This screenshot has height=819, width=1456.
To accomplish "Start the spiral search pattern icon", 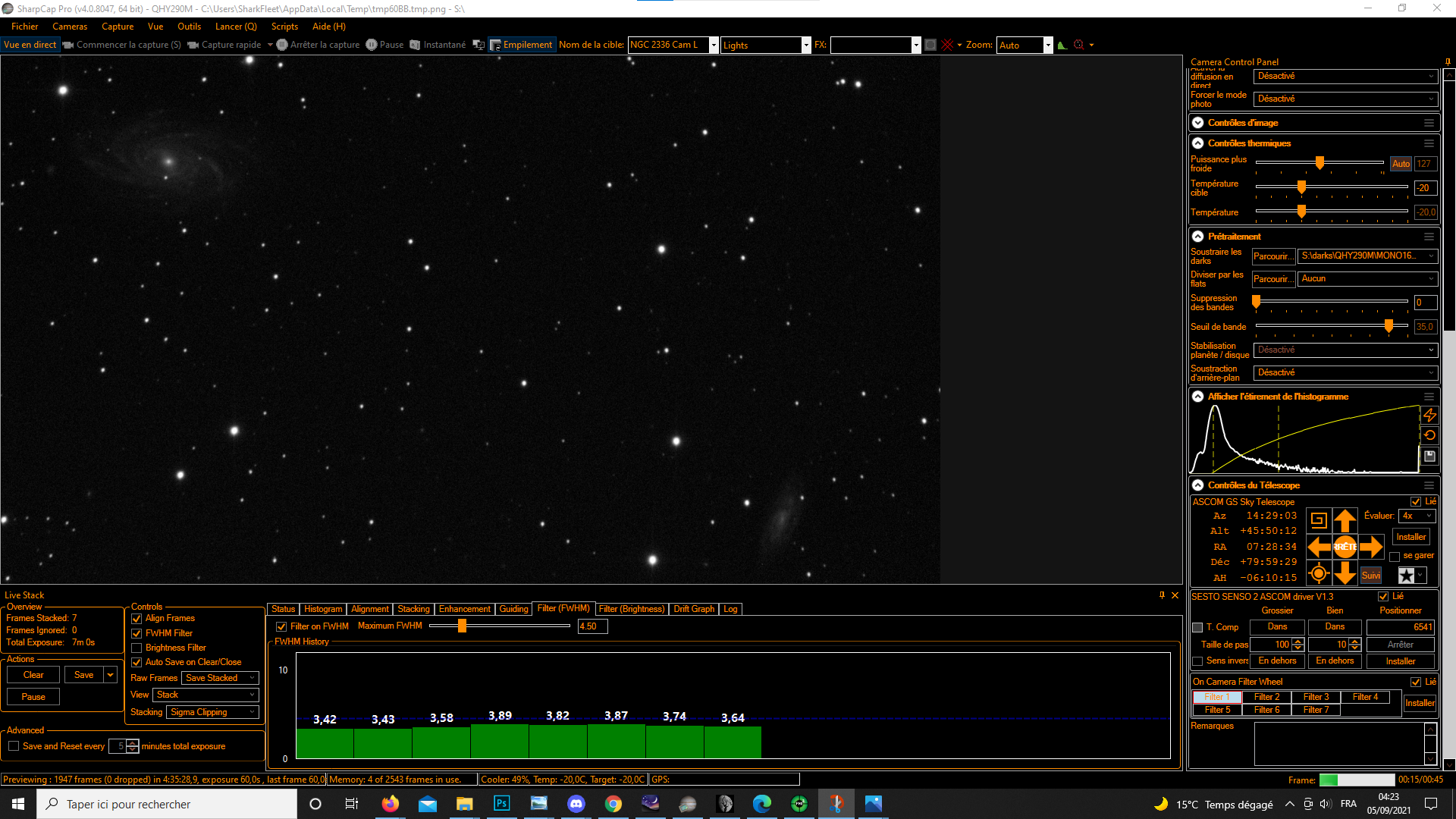I will (x=1319, y=520).
